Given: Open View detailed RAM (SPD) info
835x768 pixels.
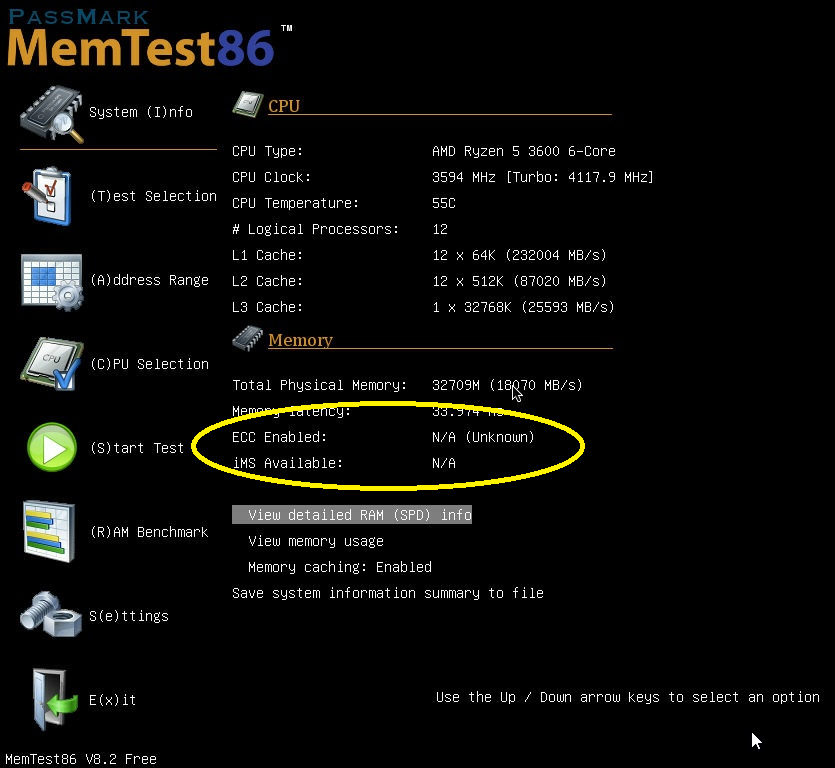Looking at the screenshot, I should [352, 515].
